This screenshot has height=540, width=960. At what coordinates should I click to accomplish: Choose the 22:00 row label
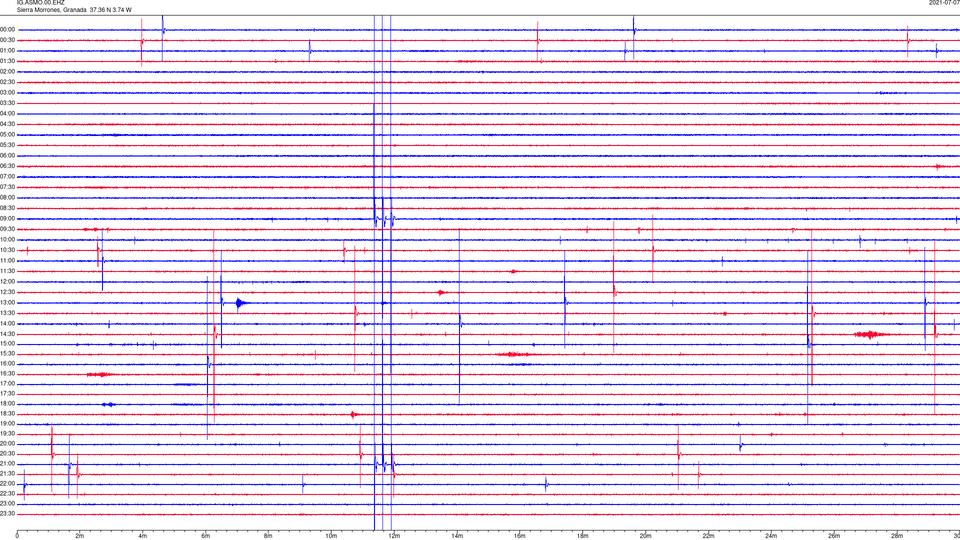[8, 484]
